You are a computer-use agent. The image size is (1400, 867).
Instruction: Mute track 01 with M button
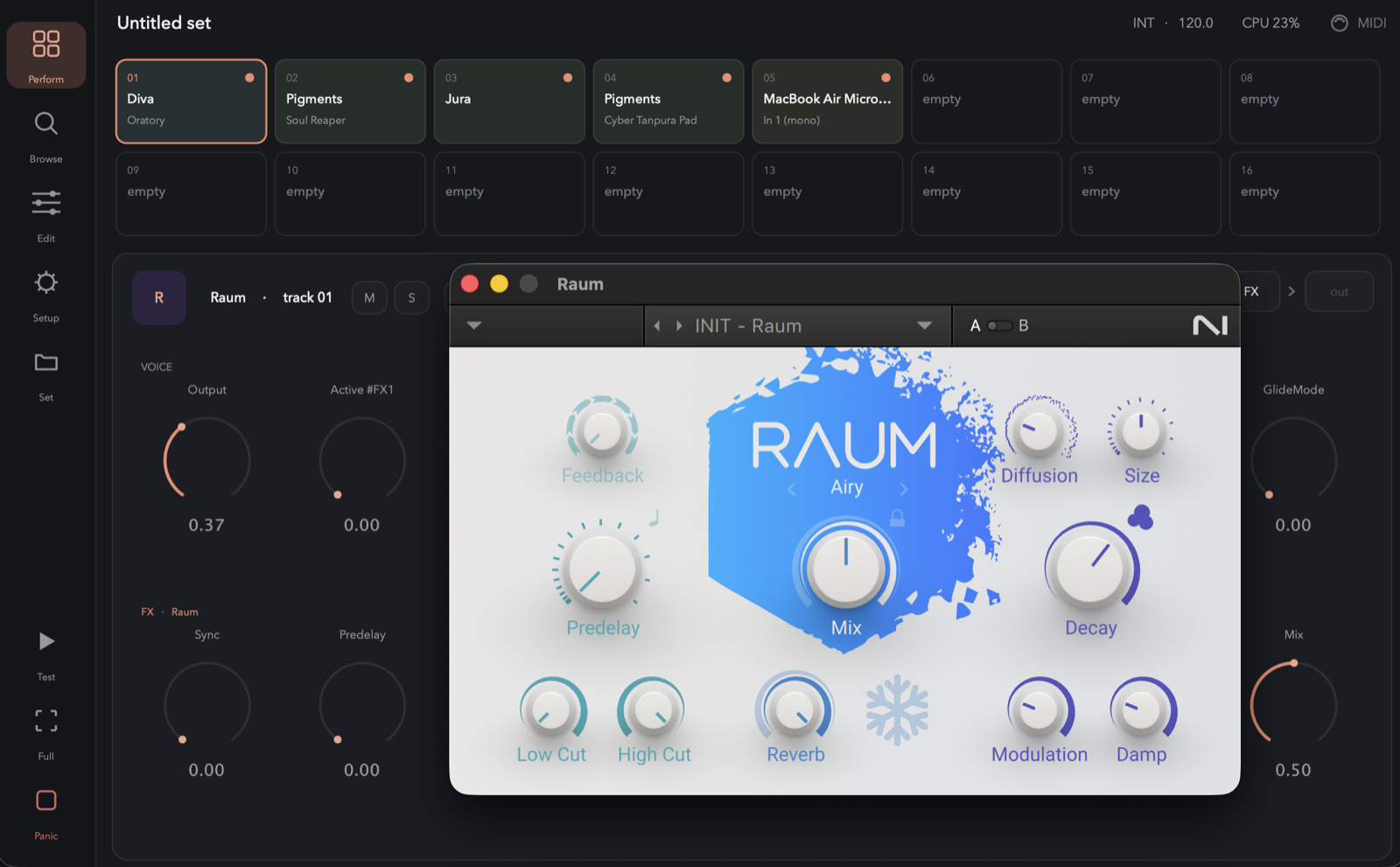(369, 297)
